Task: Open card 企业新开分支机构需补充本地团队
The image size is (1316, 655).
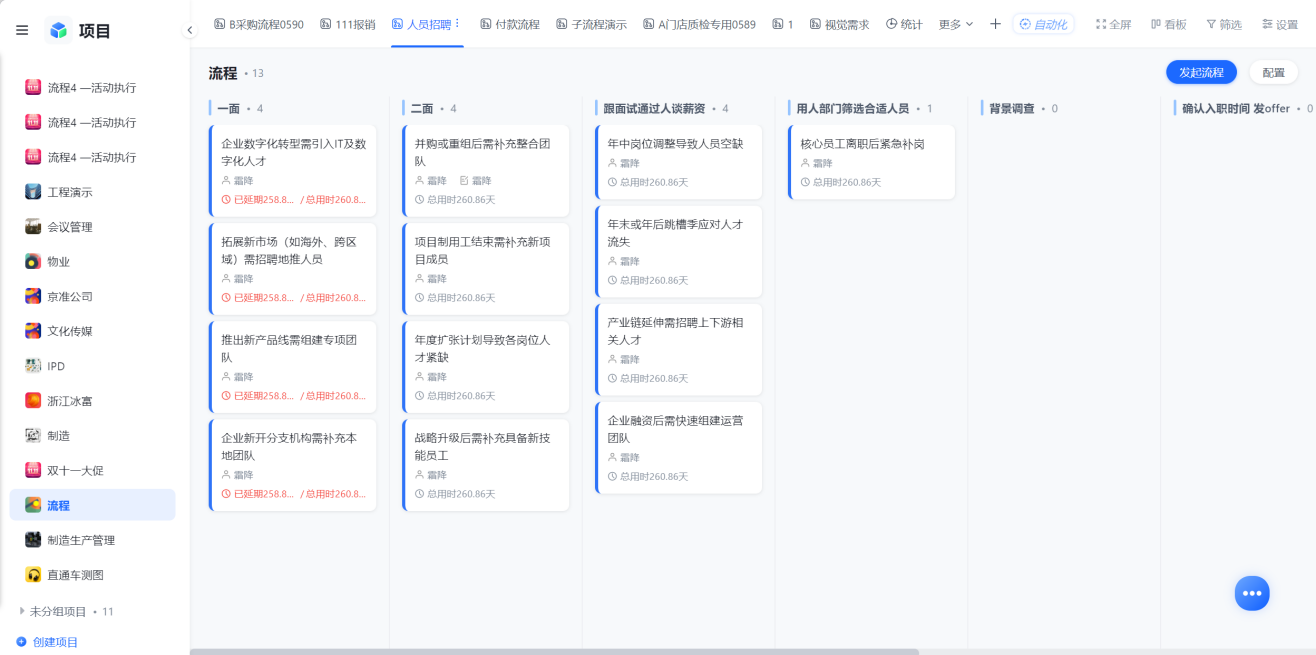Action: coord(293,465)
